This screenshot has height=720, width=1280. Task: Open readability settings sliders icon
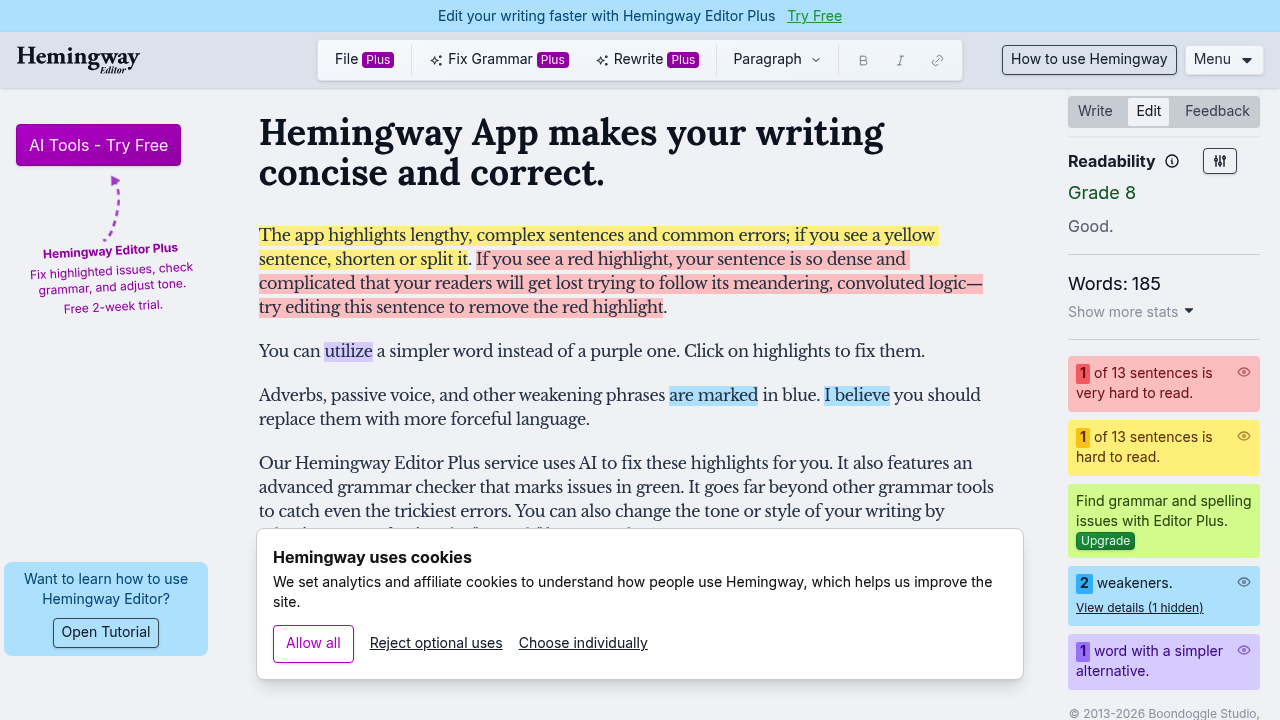tap(1220, 161)
